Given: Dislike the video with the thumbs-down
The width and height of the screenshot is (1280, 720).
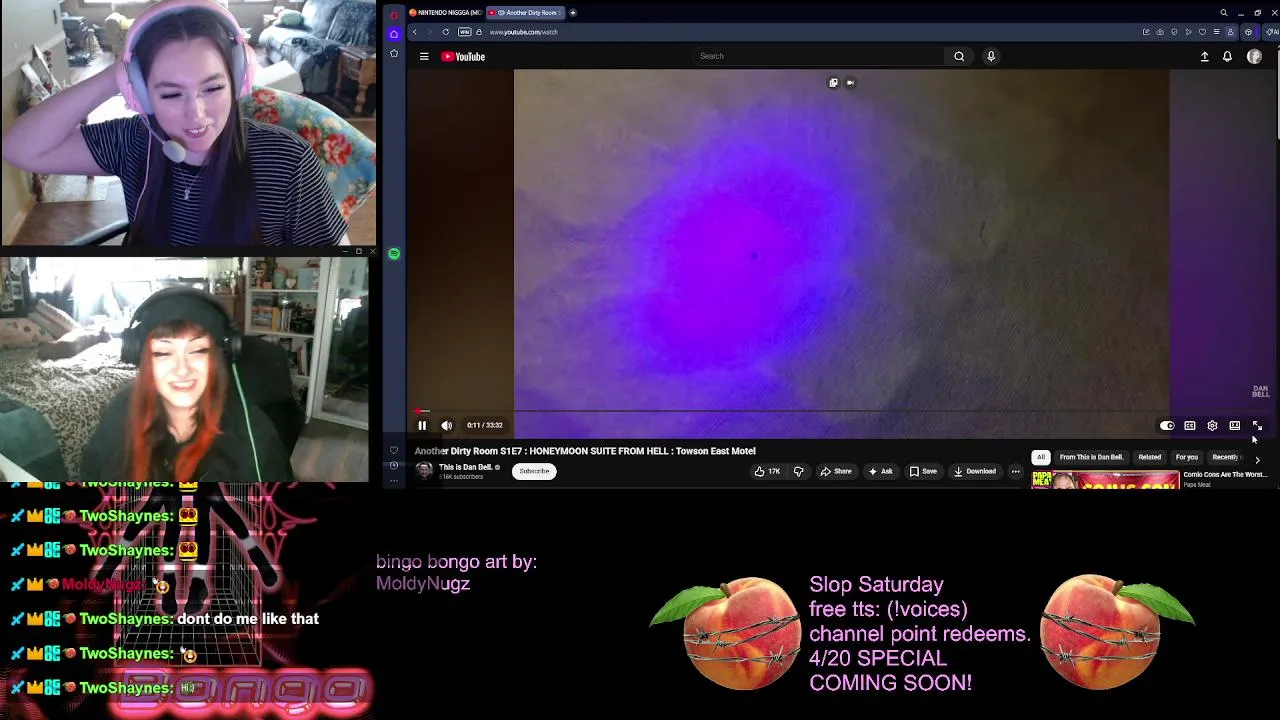Looking at the screenshot, I should tap(798, 471).
